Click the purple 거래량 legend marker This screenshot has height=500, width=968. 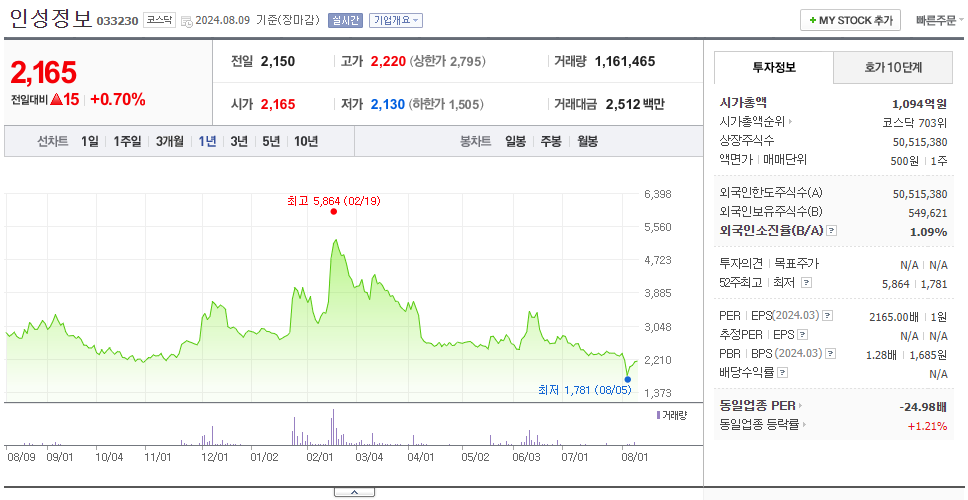coord(659,415)
